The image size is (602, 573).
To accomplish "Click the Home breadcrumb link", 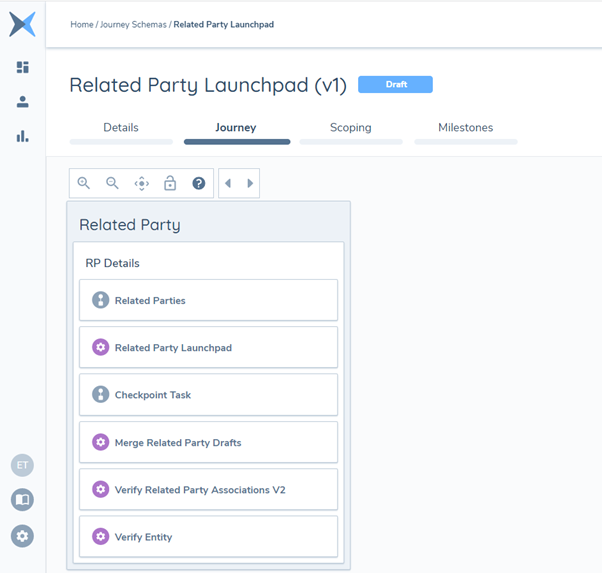I will coord(81,25).
